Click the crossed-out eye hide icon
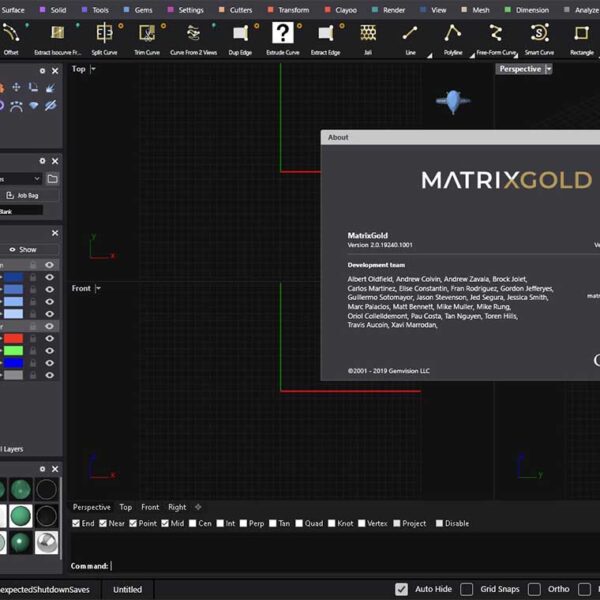 pos(51,105)
